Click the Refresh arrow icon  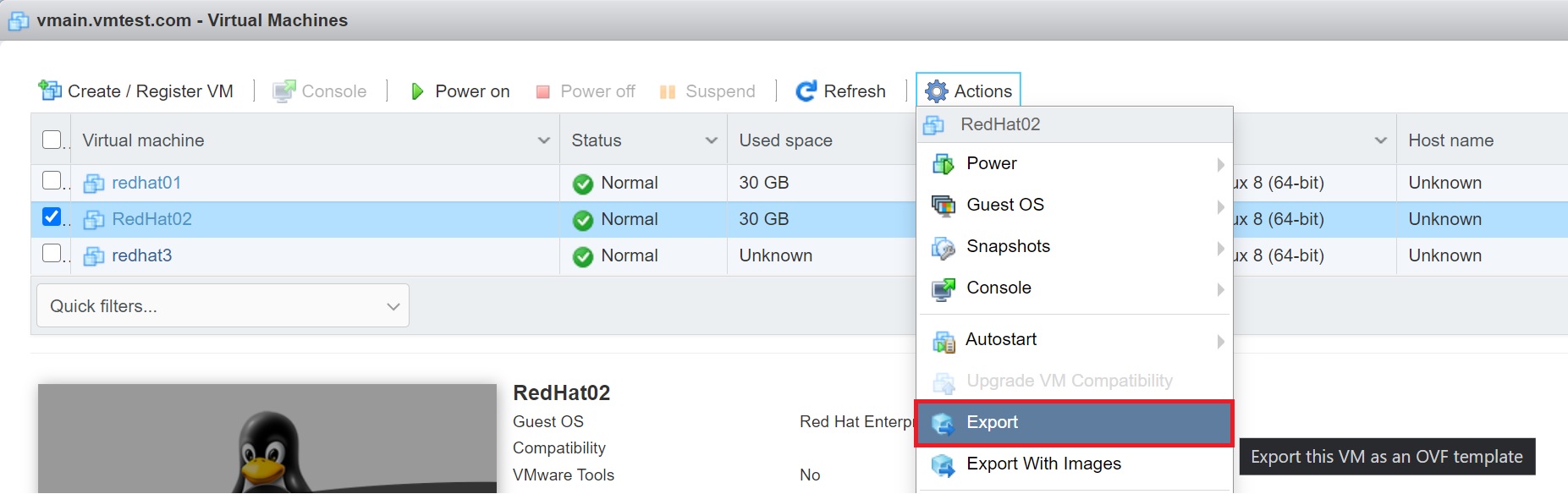[806, 91]
